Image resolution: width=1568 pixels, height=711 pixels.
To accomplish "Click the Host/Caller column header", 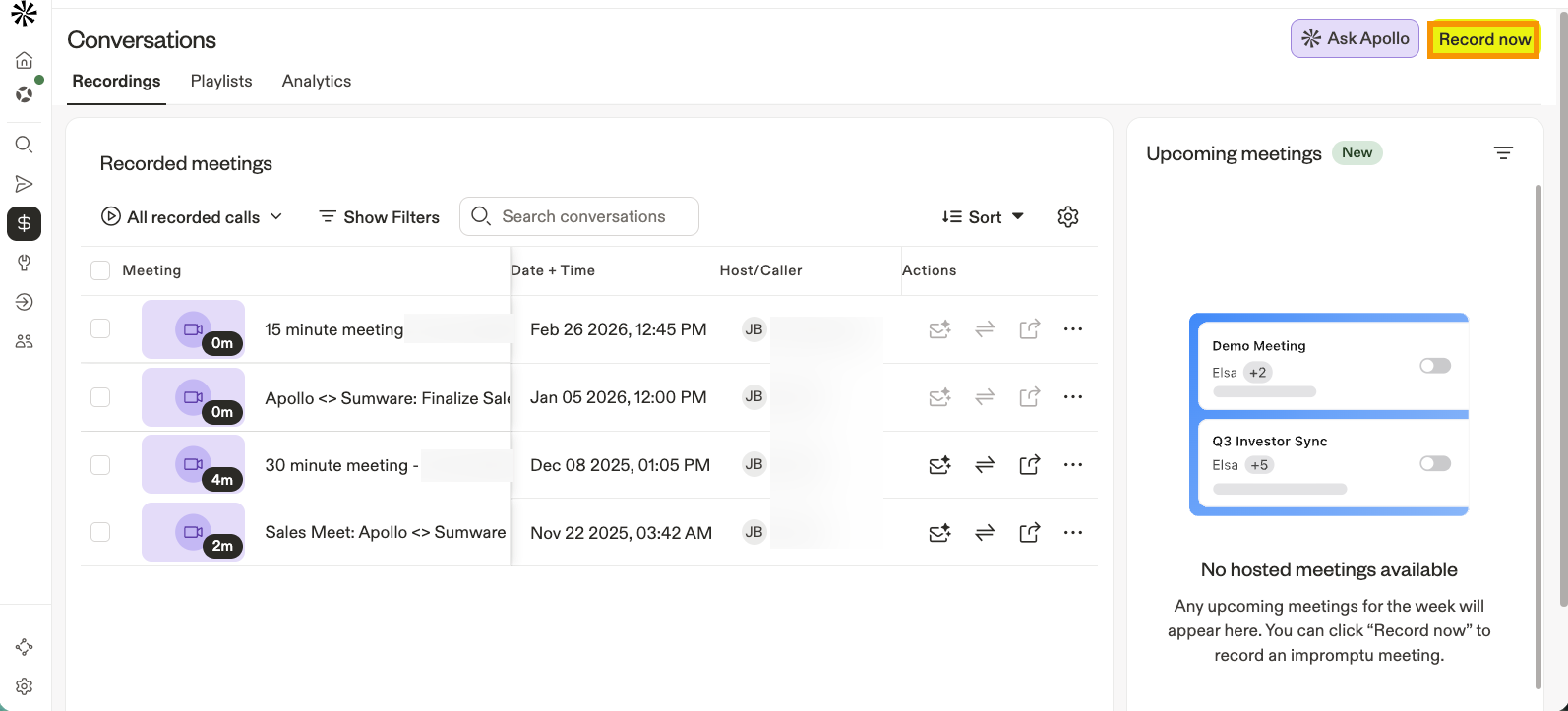I will click(x=760, y=270).
